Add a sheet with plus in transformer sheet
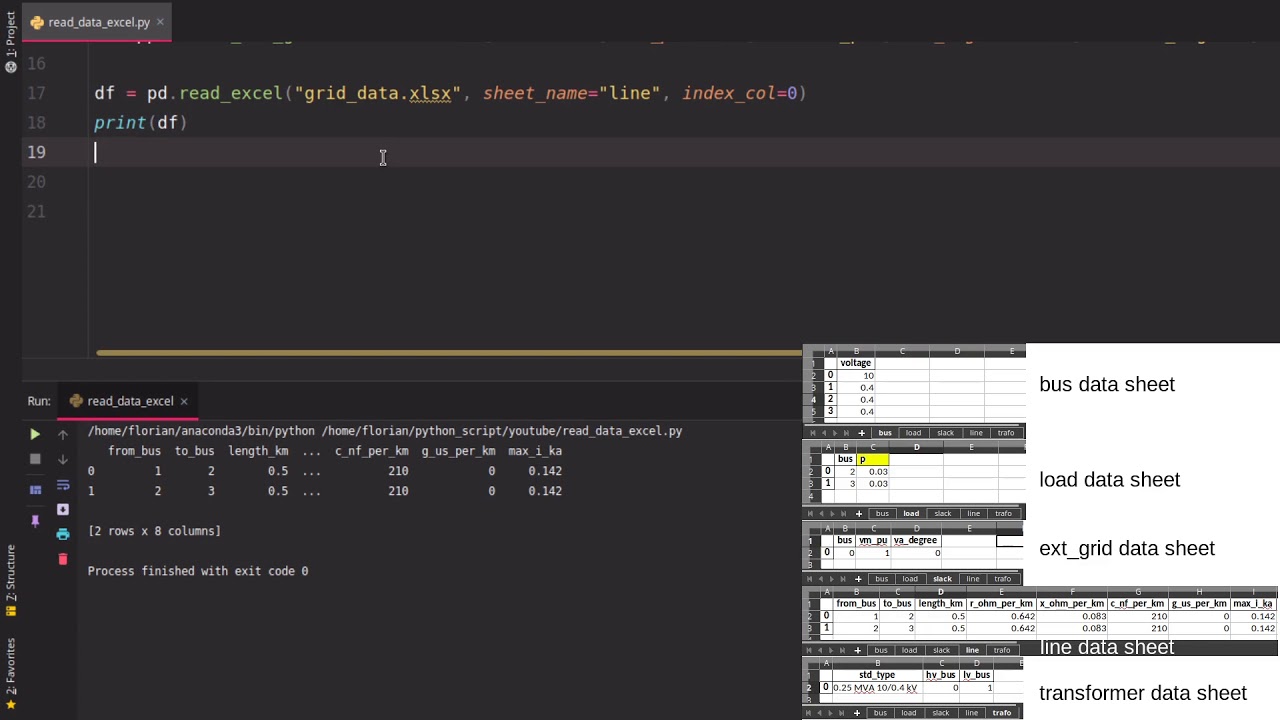Viewport: 1280px width, 720px height. (x=857, y=713)
